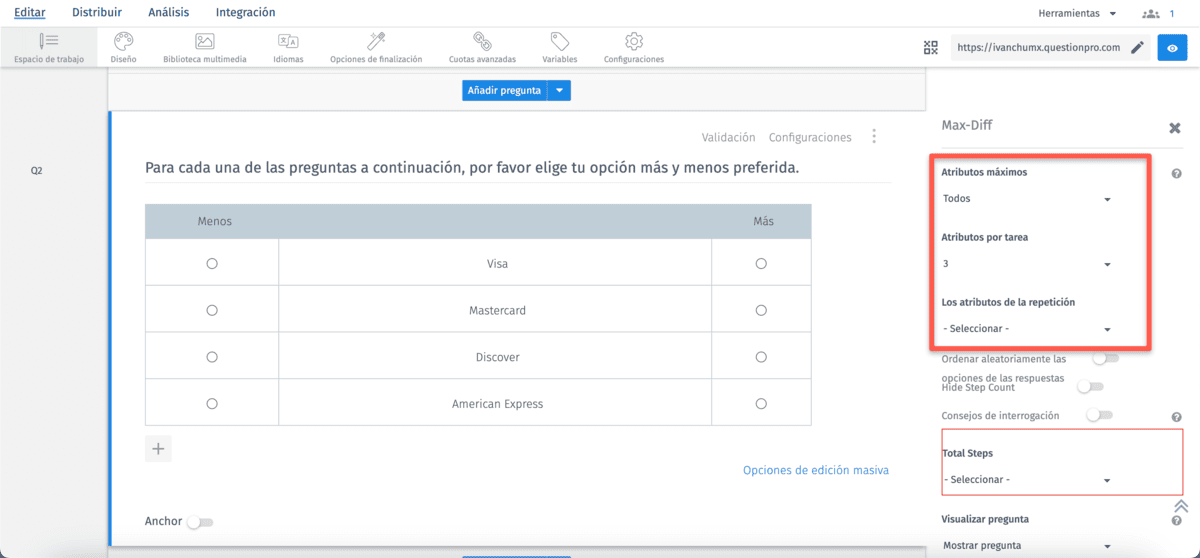Viewport: 1200px width, 558px height.
Task: Toggle the Hide Step Count switch
Action: point(1091,386)
